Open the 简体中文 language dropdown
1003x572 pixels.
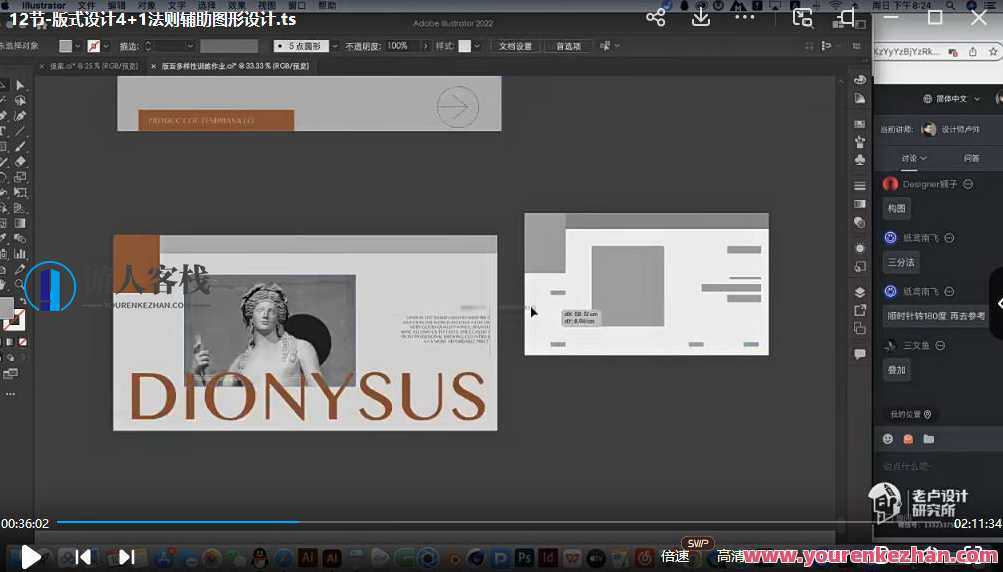coord(950,99)
